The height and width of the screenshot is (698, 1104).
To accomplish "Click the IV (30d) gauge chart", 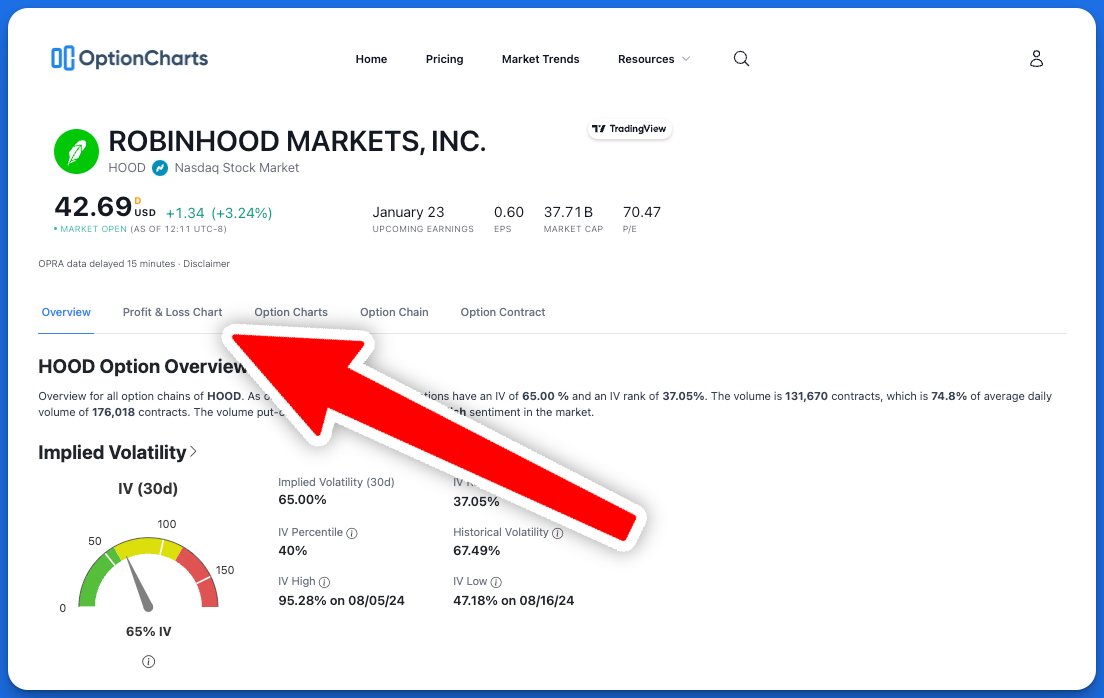I will click(x=148, y=570).
